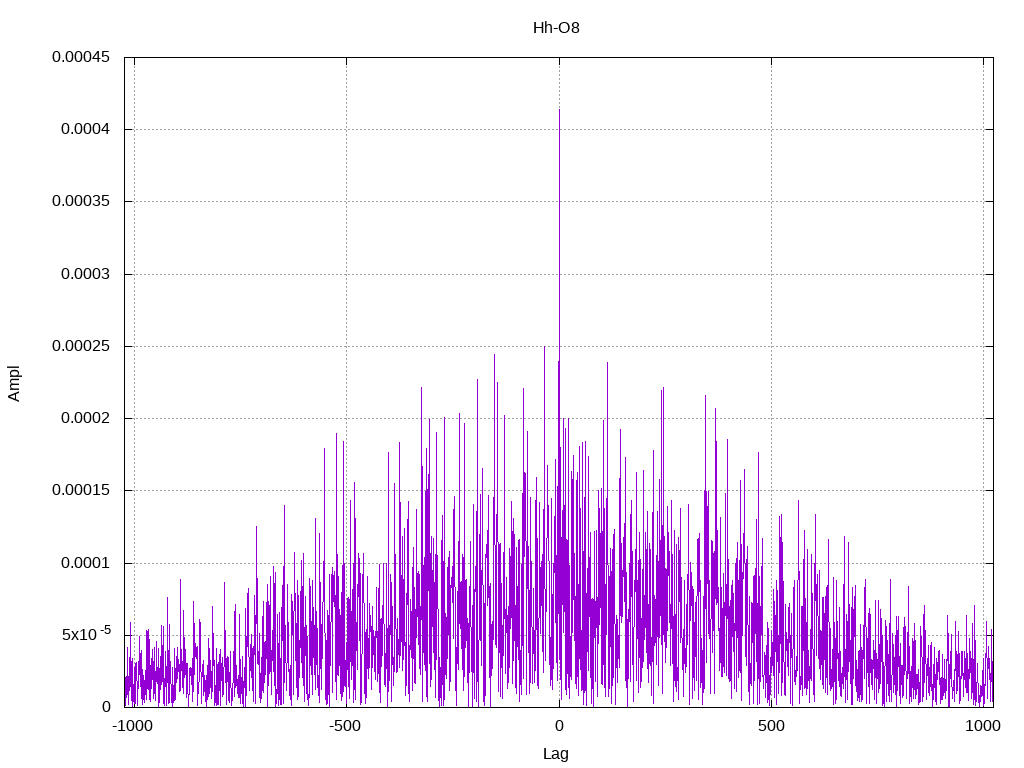Viewport: 1024px width, 768px height.
Task: Click the 0.00025 y-axis tick label
Action: (x=81, y=346)
